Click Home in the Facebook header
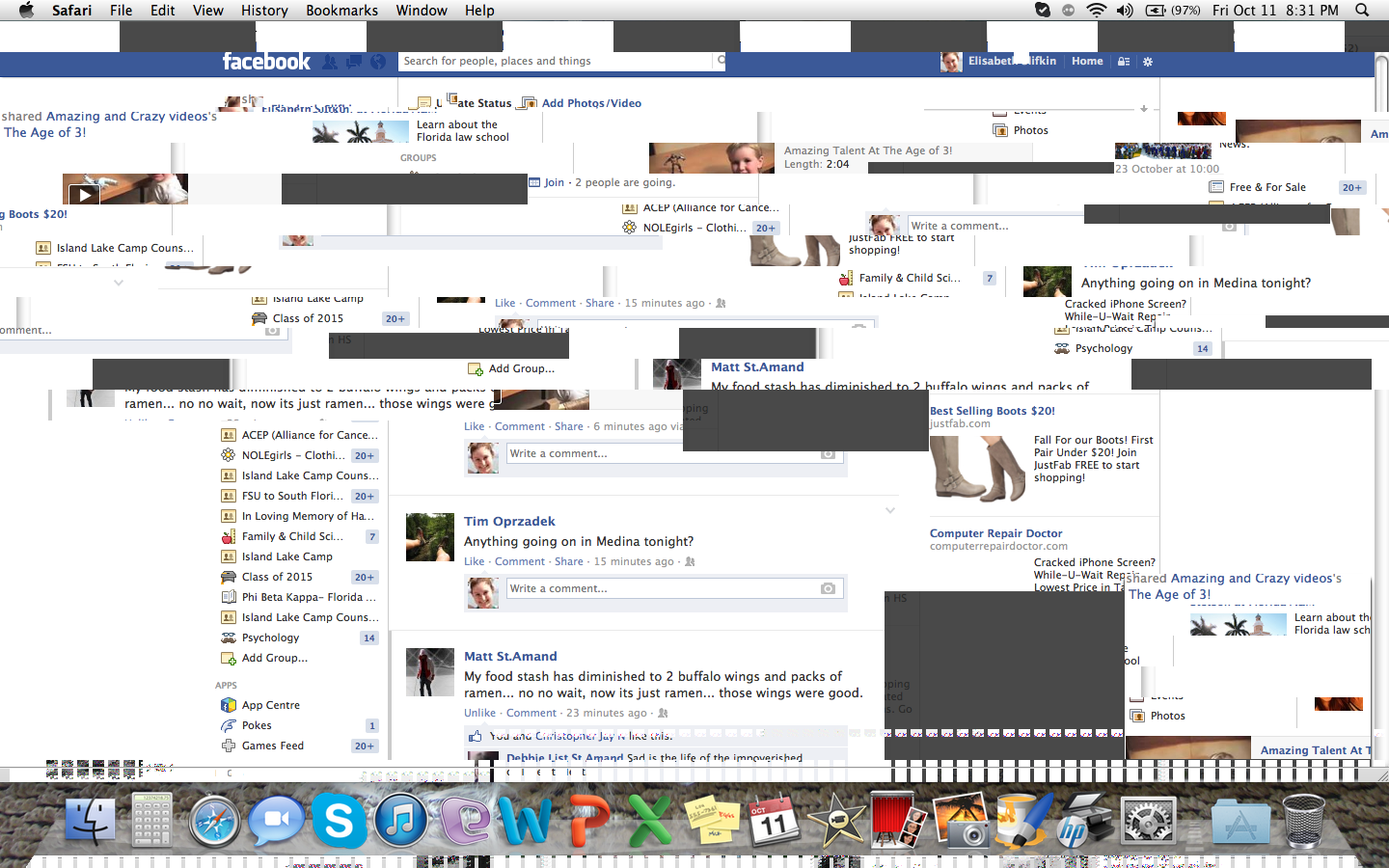Screen dimensions: 1389x868 1087,61
